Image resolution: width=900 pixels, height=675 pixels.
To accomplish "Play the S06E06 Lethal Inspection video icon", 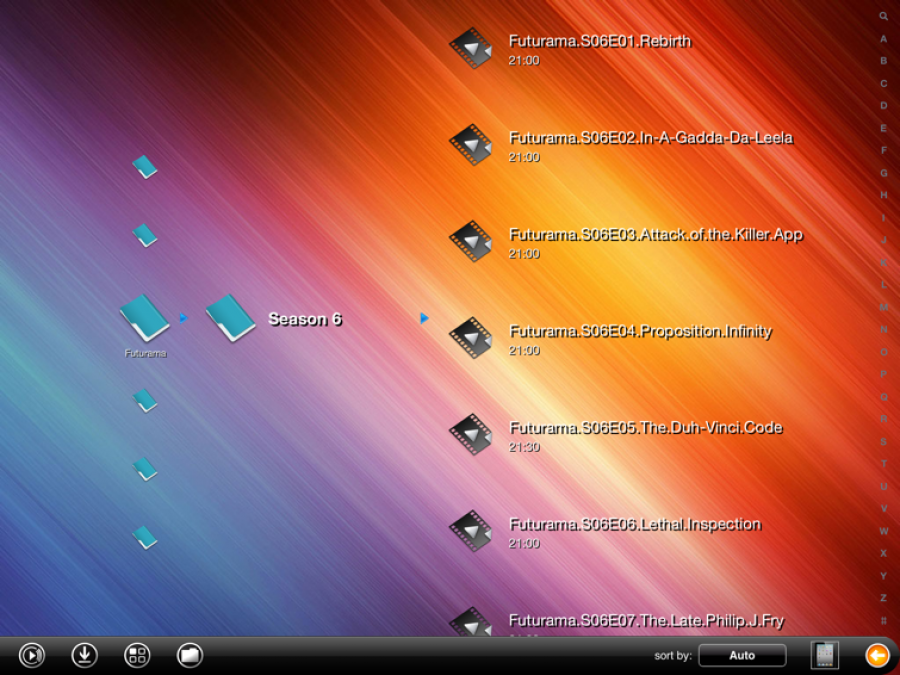I will pyautogui.click(x=471, y=531).
